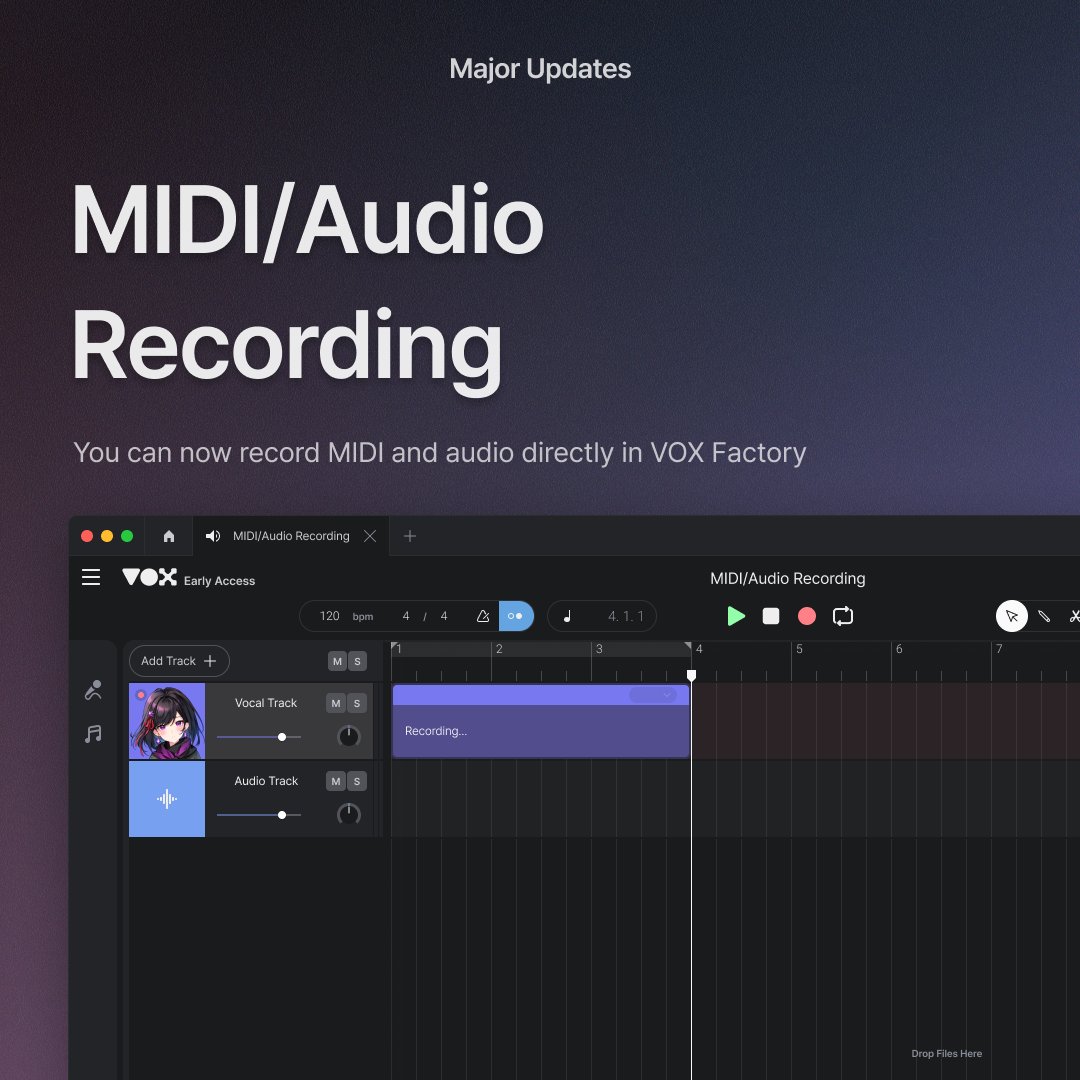
Task: Click the Add Track button
Action: pos(179,661)
